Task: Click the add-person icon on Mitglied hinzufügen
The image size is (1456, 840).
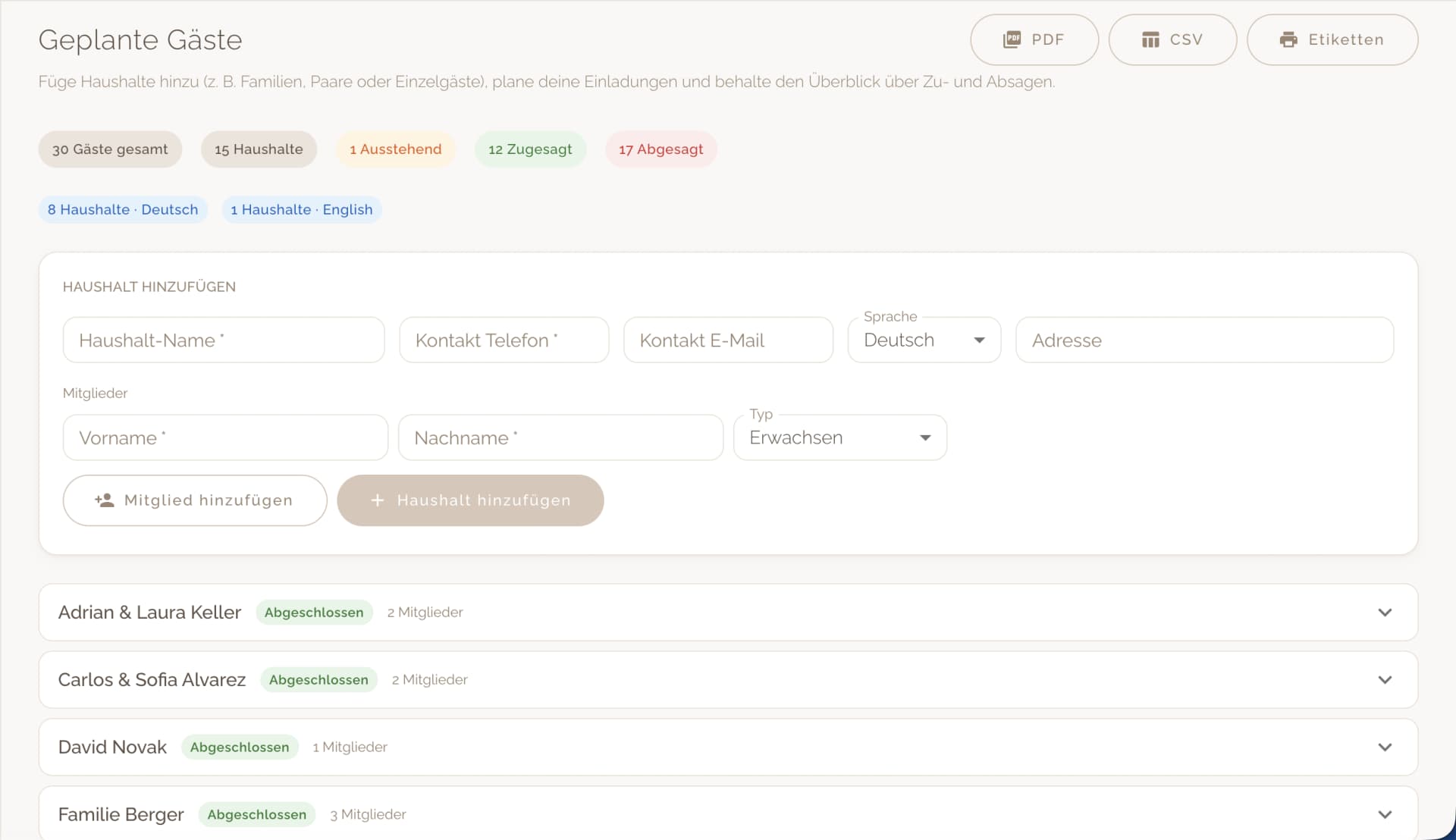Action: pos(105,500)
